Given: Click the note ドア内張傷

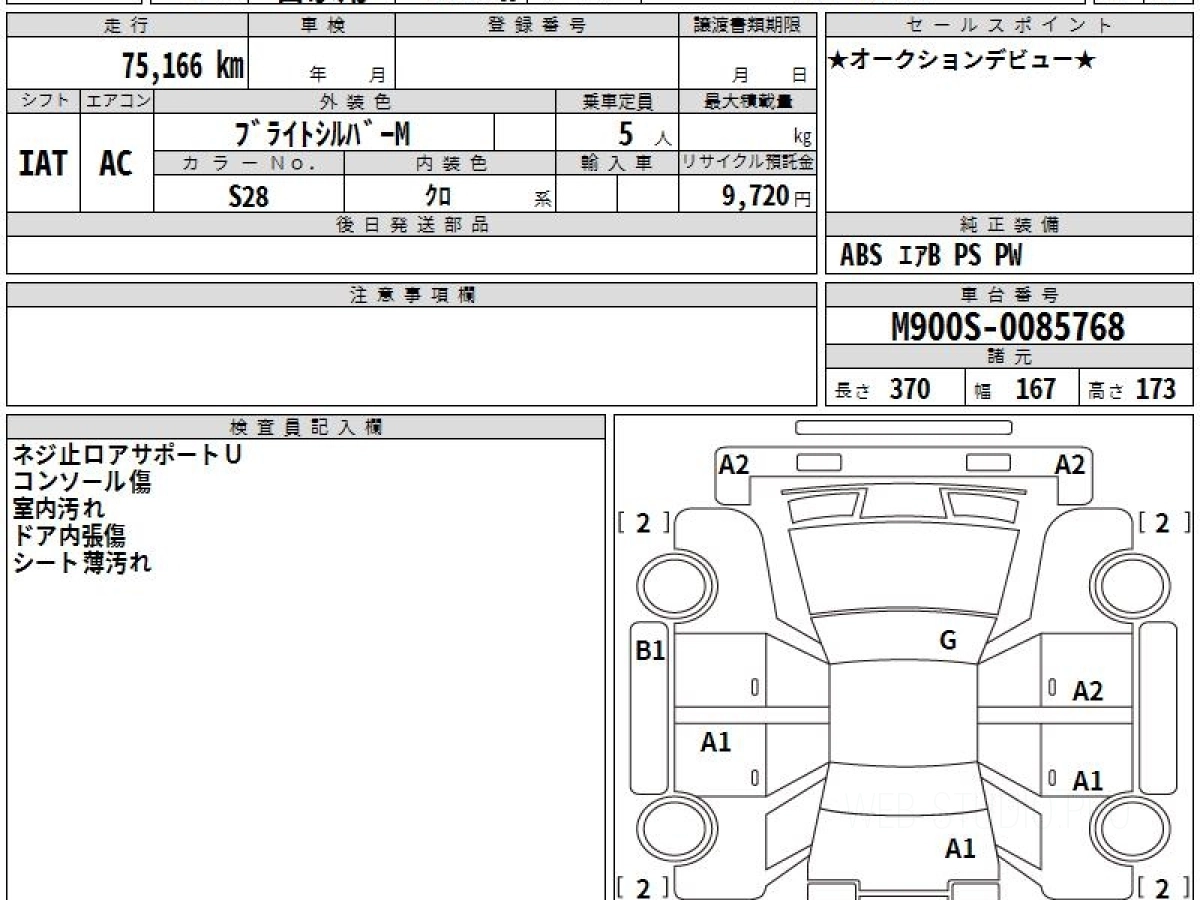Looking at the screenshot, I should coord(69,535).
